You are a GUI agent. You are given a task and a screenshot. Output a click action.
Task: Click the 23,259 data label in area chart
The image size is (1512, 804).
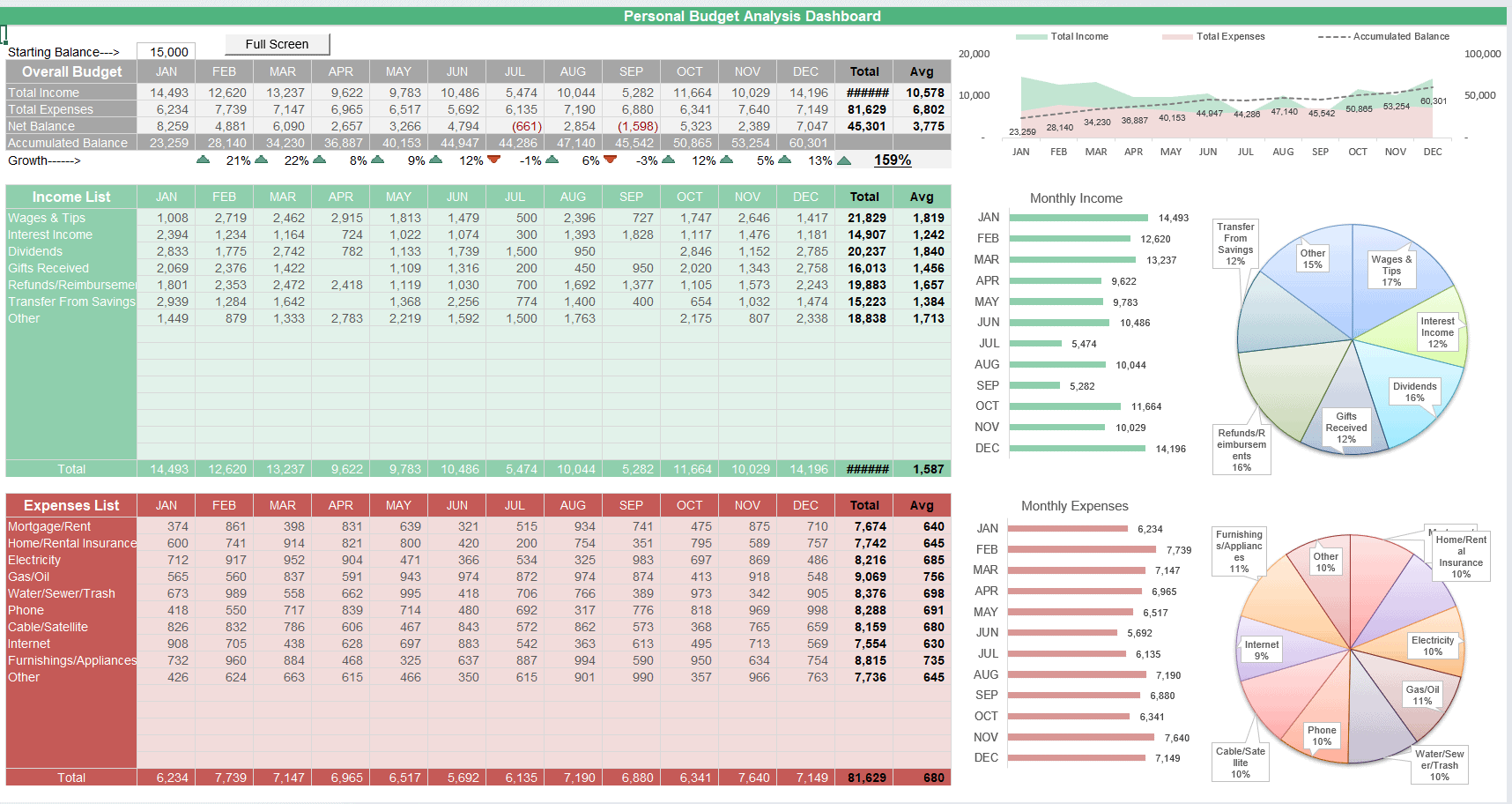[x=1022, y=132]
